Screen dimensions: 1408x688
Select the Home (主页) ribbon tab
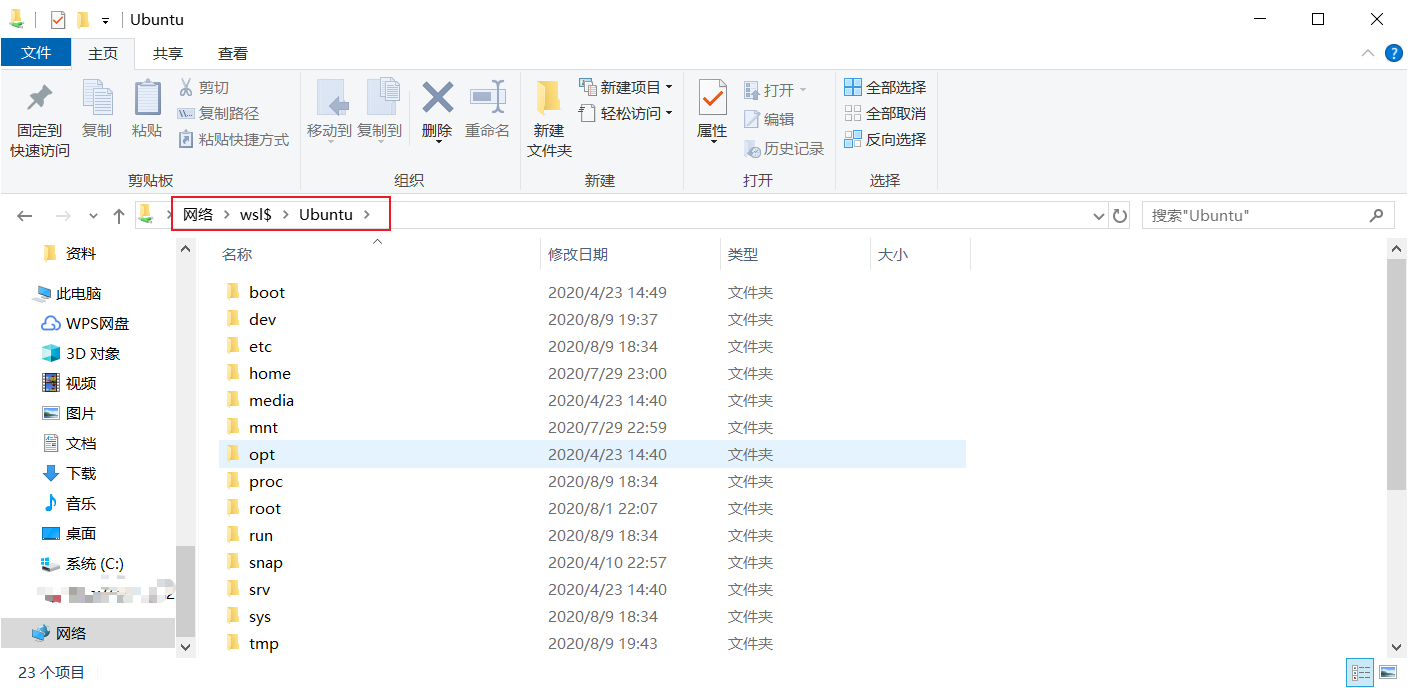[x=102, y=53]
